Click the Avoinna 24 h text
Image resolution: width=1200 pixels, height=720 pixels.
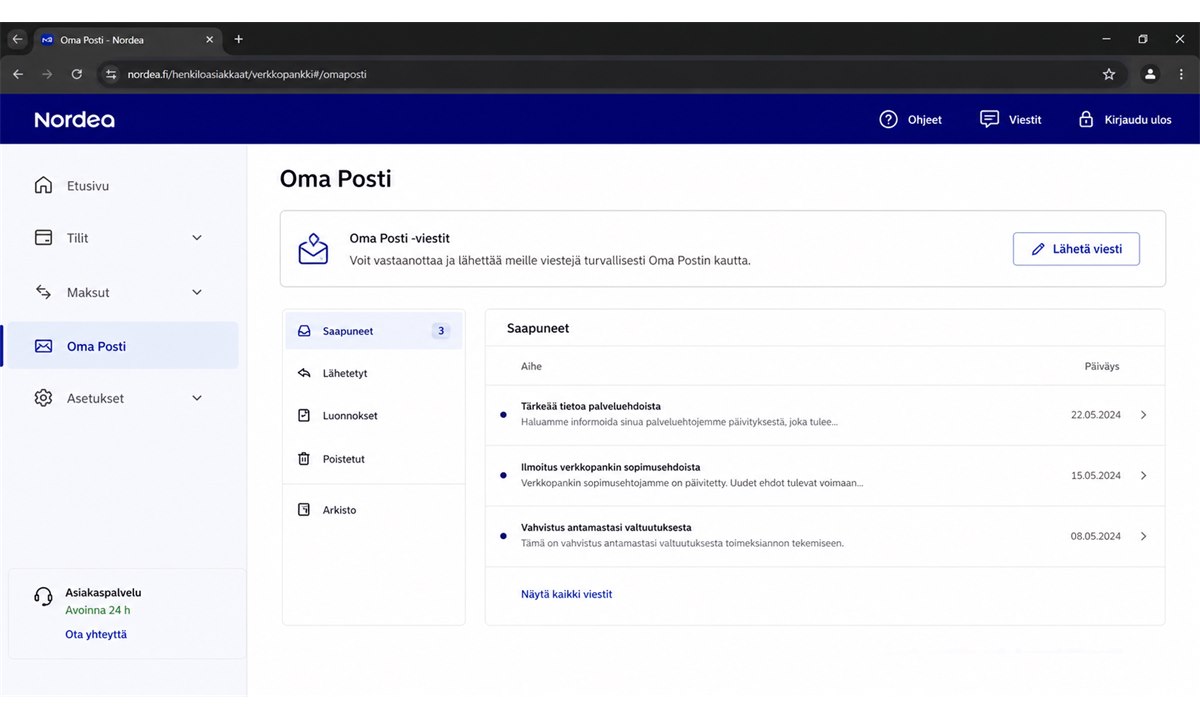tap(98, 610)
